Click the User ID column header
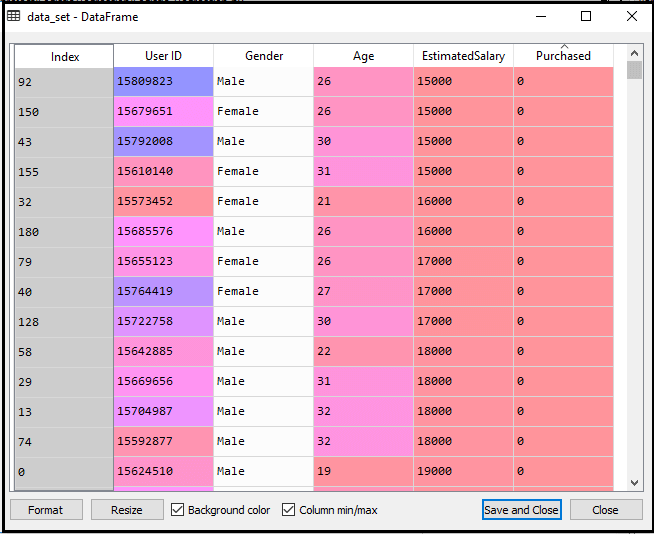 (x=163, y=56)
